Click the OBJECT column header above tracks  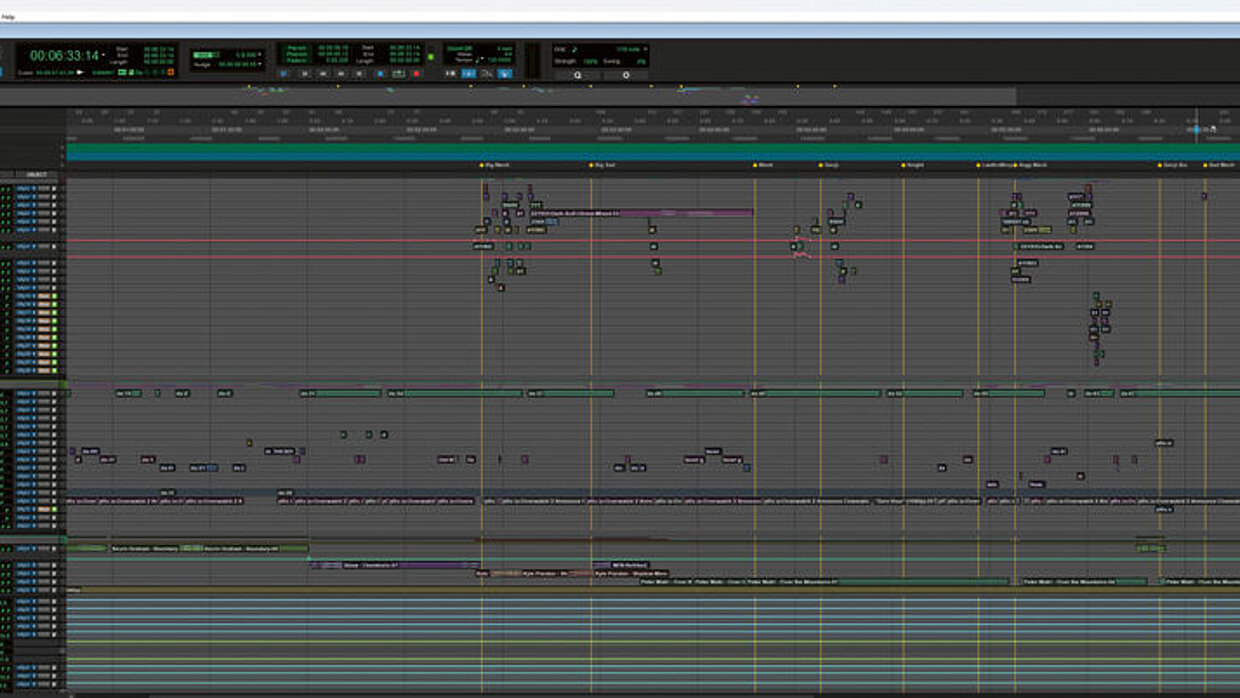pos(37,174)
